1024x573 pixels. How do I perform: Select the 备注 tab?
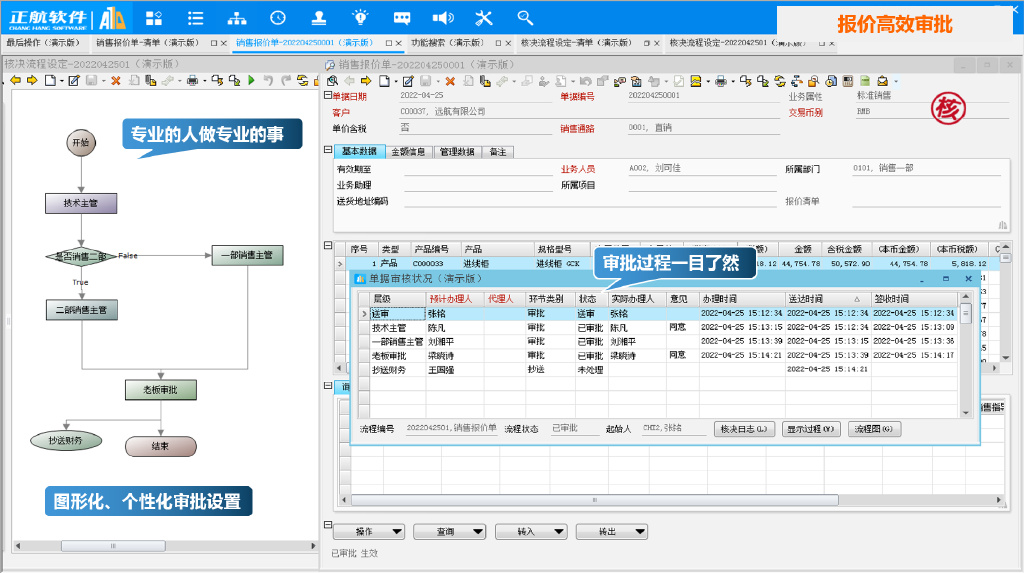(x=498, y=152)
